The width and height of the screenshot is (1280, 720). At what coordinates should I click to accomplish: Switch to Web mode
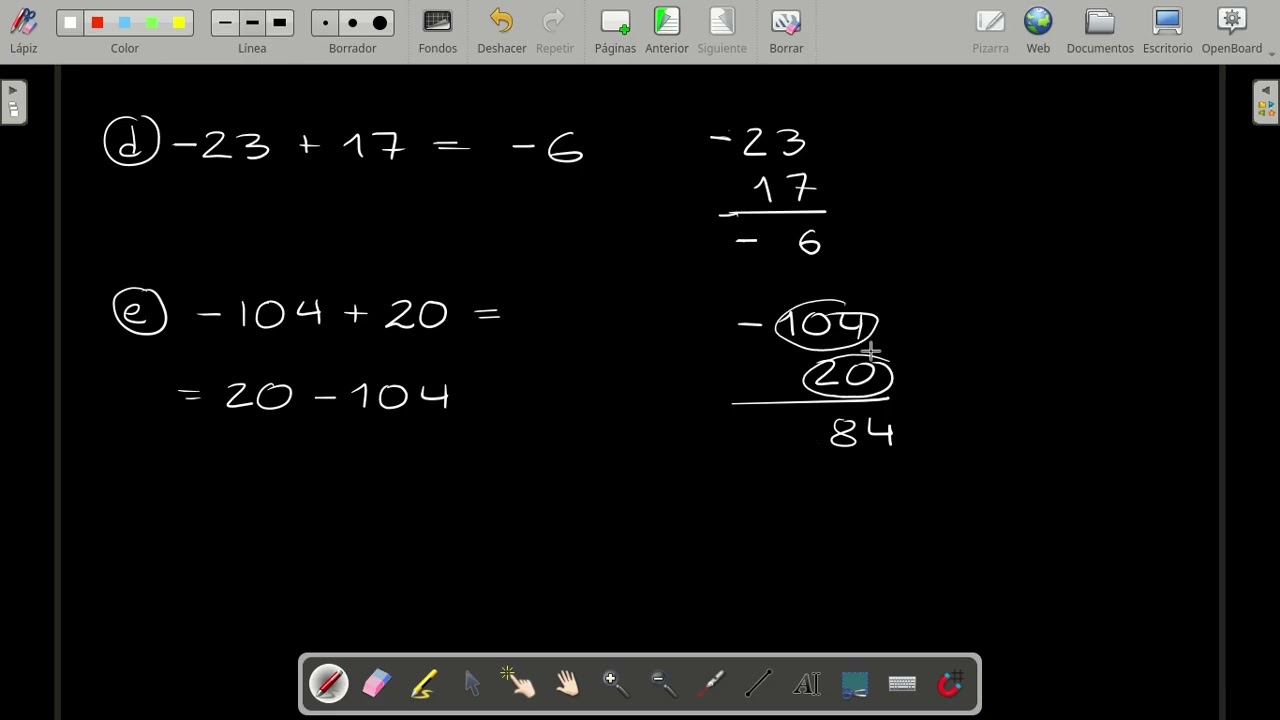click(1038, 31)
